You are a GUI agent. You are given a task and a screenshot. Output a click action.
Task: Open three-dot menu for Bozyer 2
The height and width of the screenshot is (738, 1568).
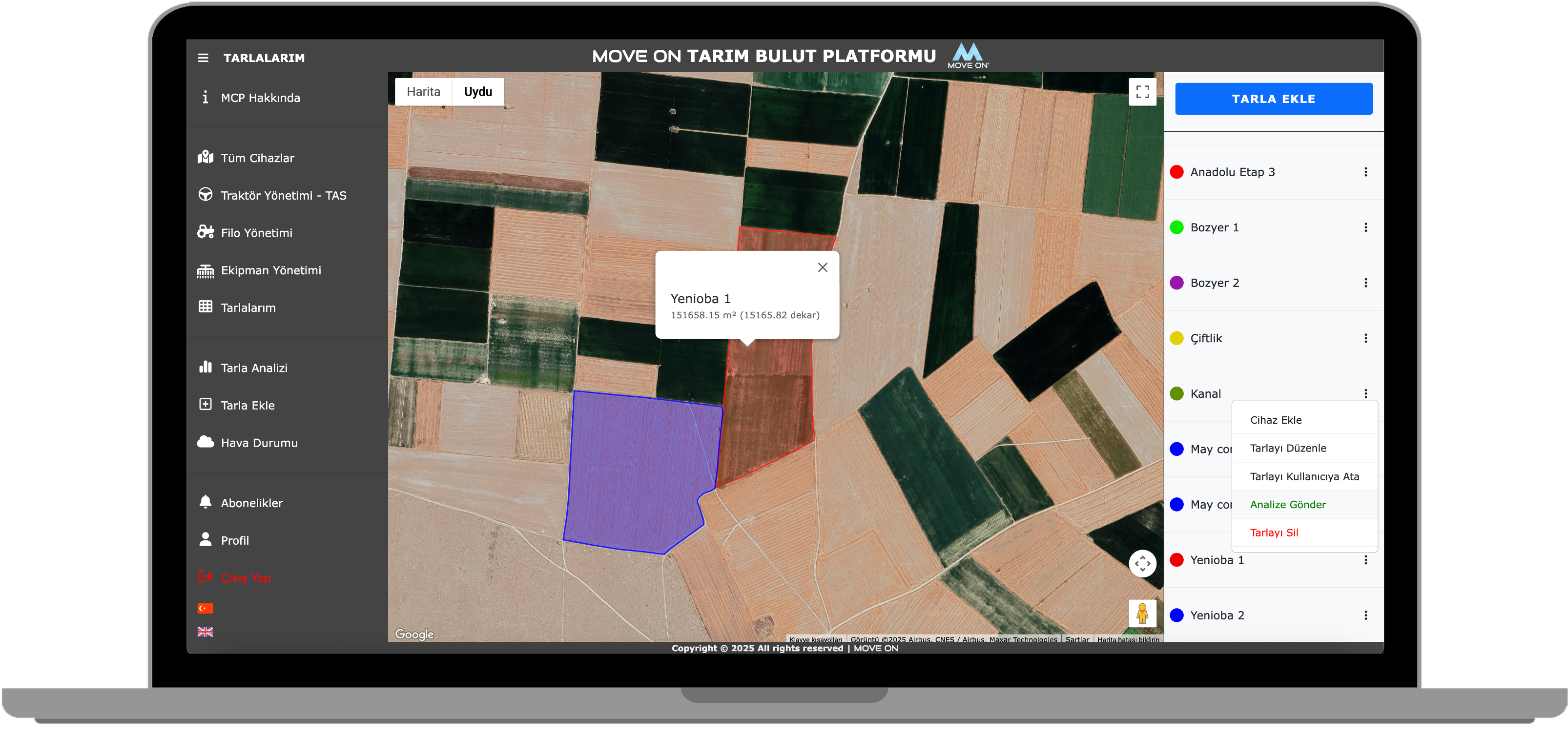click(1365, 283)
